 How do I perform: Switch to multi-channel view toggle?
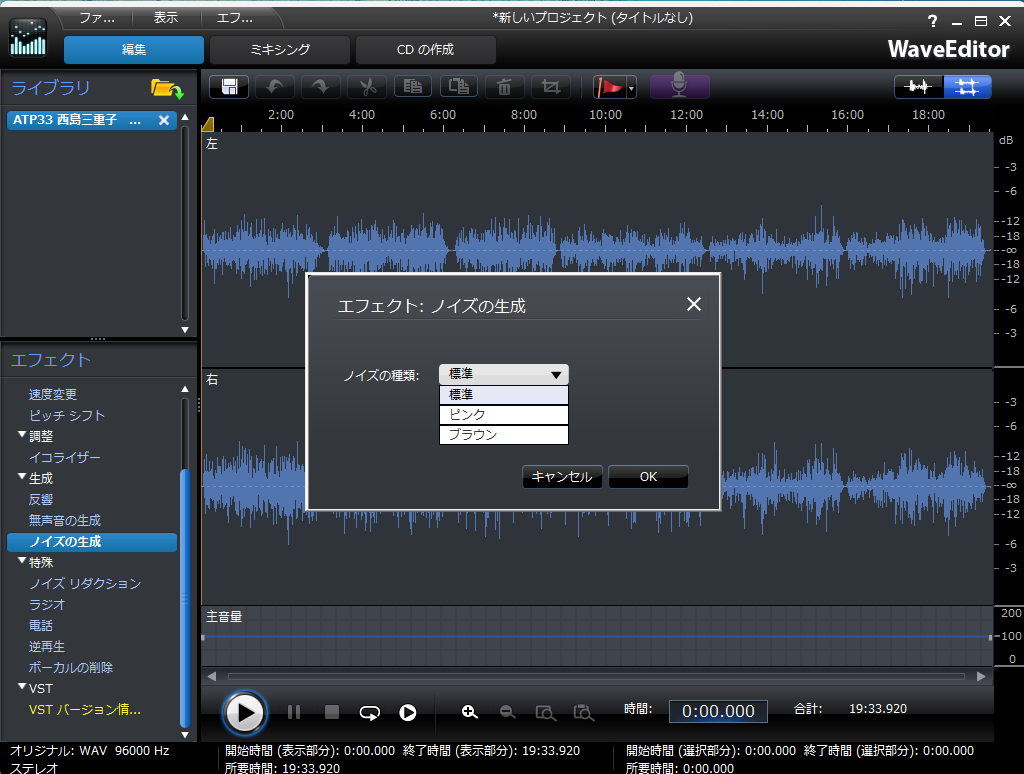(967, 87)
